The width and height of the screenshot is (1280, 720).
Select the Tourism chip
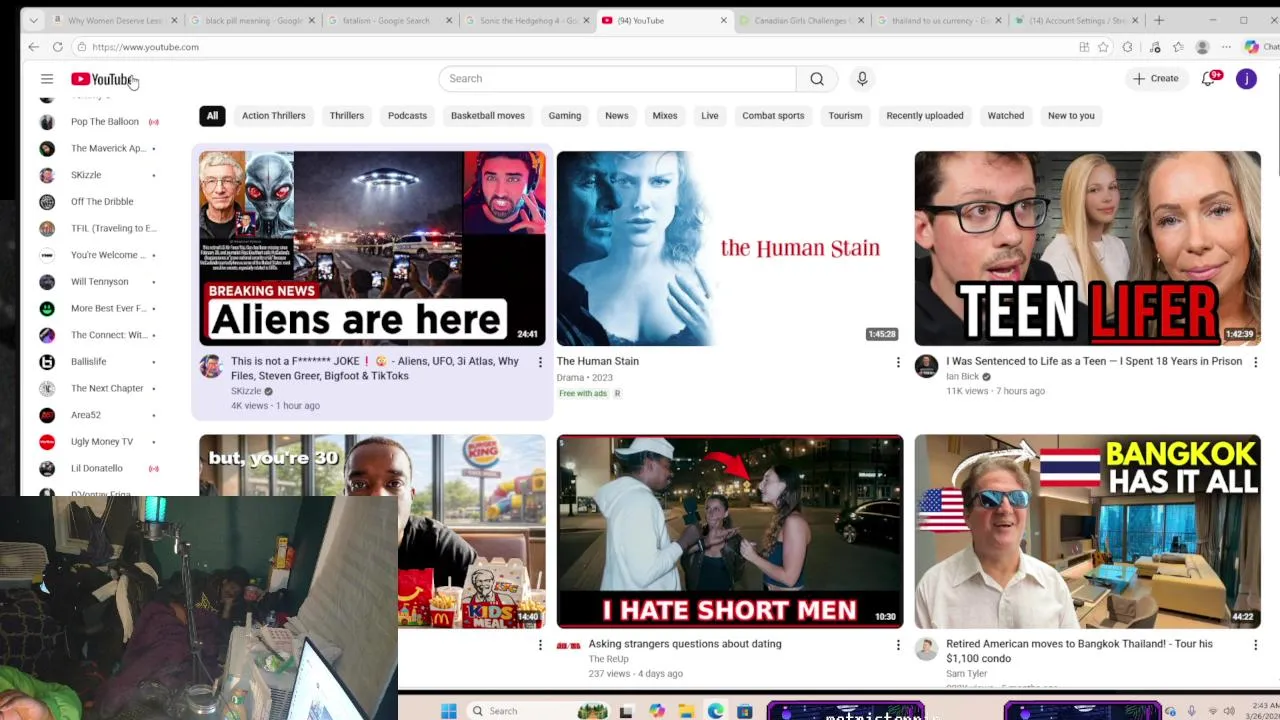845,116
